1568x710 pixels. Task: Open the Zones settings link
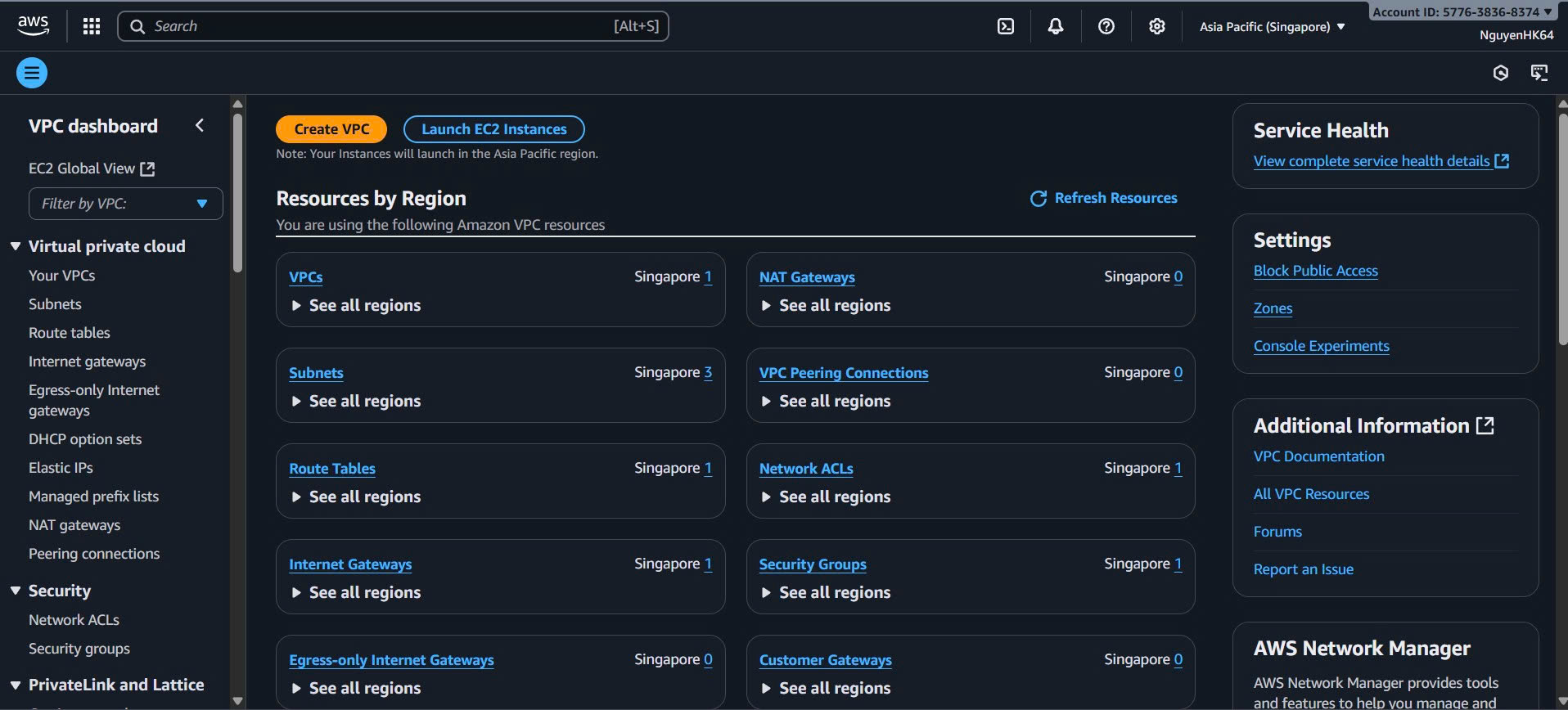click(x=1273, y=308)
